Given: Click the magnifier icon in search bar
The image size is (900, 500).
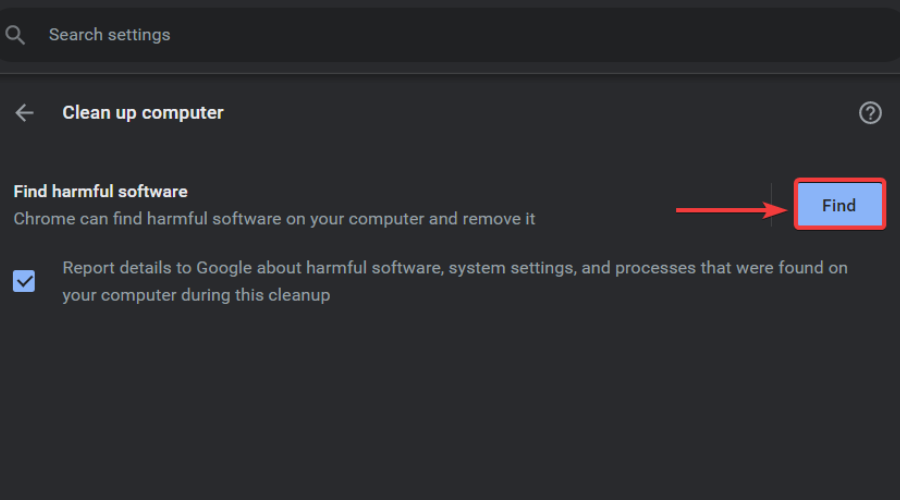Looking at the screenshot, I should [x=15, y=35].
